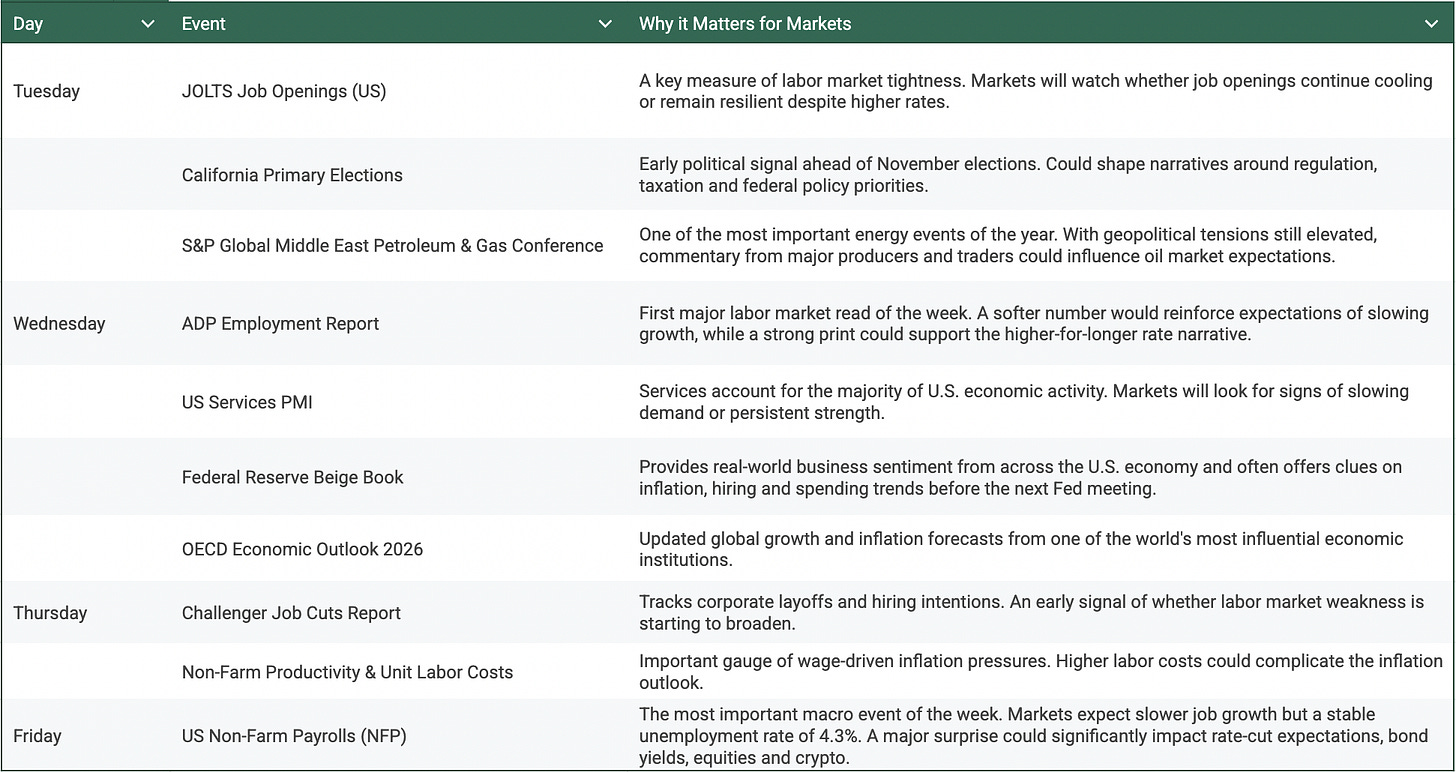
Task: Click the labor market tightness description
Action: pyautogui.click(x=1036, y=91)
